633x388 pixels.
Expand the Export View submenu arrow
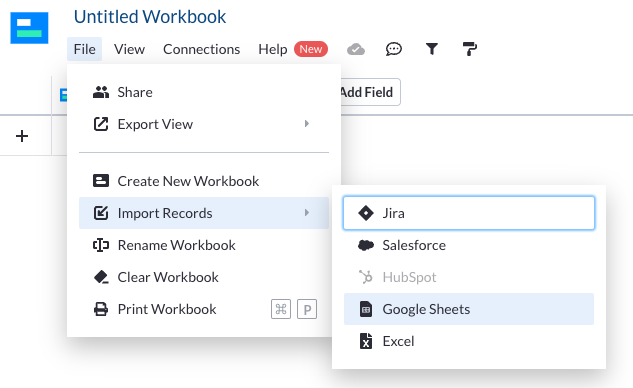click(307, 124)
